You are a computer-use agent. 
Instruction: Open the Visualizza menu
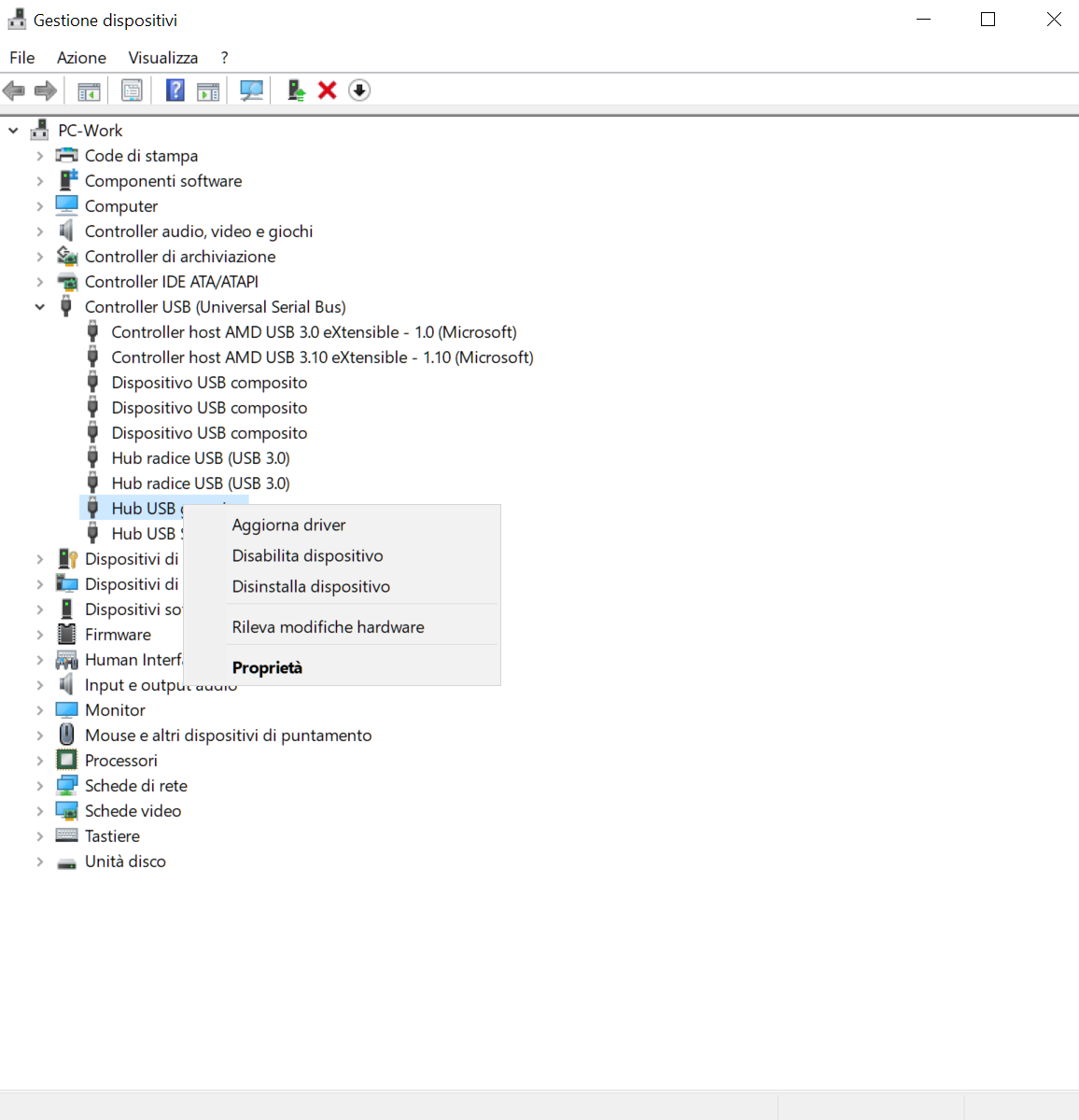coord(162,58)
